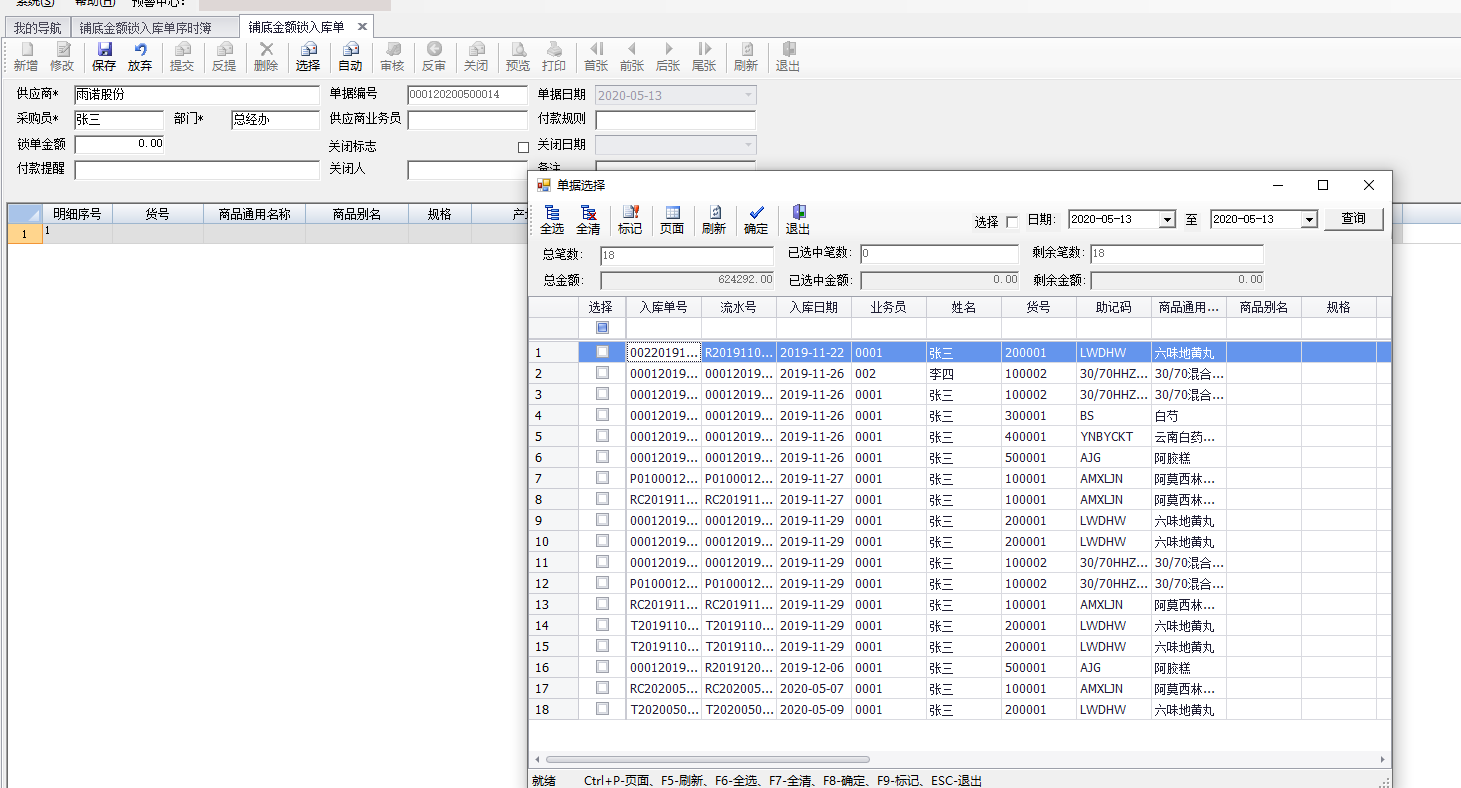Confirm selection with 确定 icon
This screenshot has height=788, width=1461.
click(756, 220)
